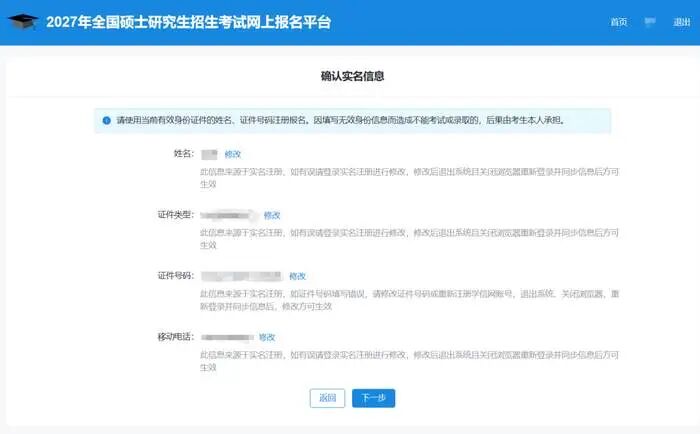Open the 首页 home link in header
Screen dimensions: 700x434
619,22
